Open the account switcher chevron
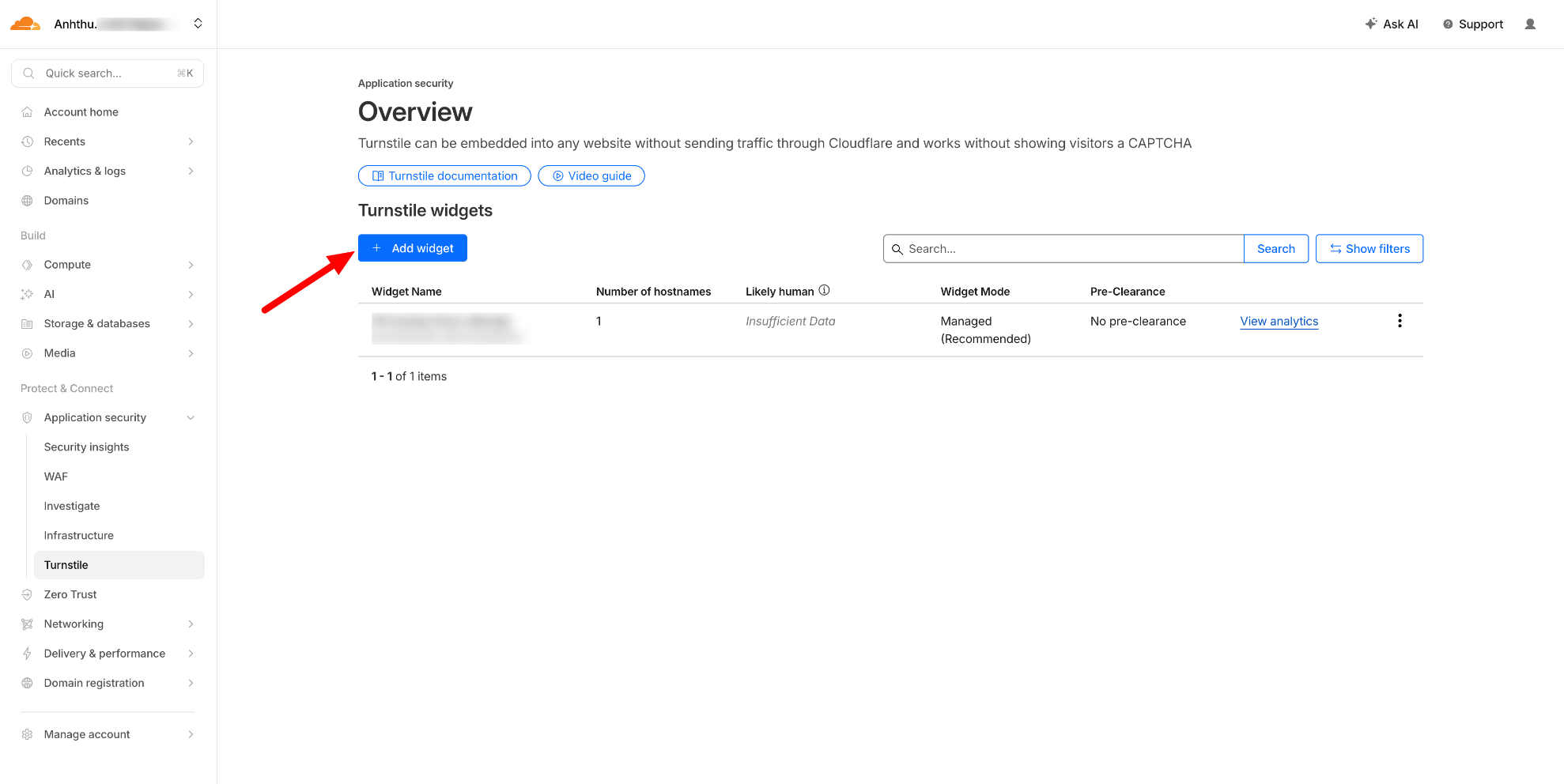The height and width of the screenshot is (784, 1564). [198, 24]
